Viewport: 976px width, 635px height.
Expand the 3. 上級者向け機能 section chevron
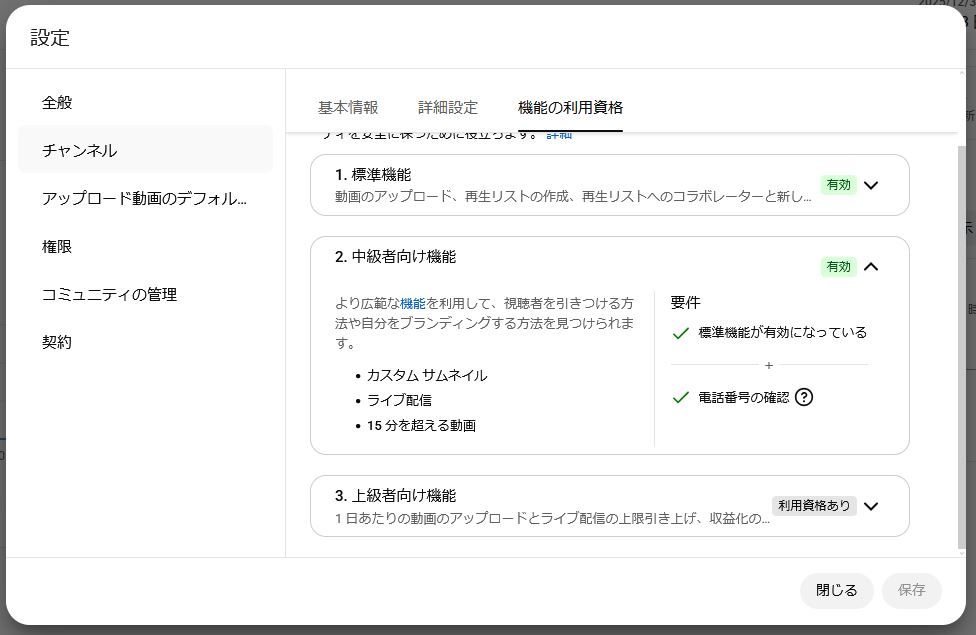871,506
